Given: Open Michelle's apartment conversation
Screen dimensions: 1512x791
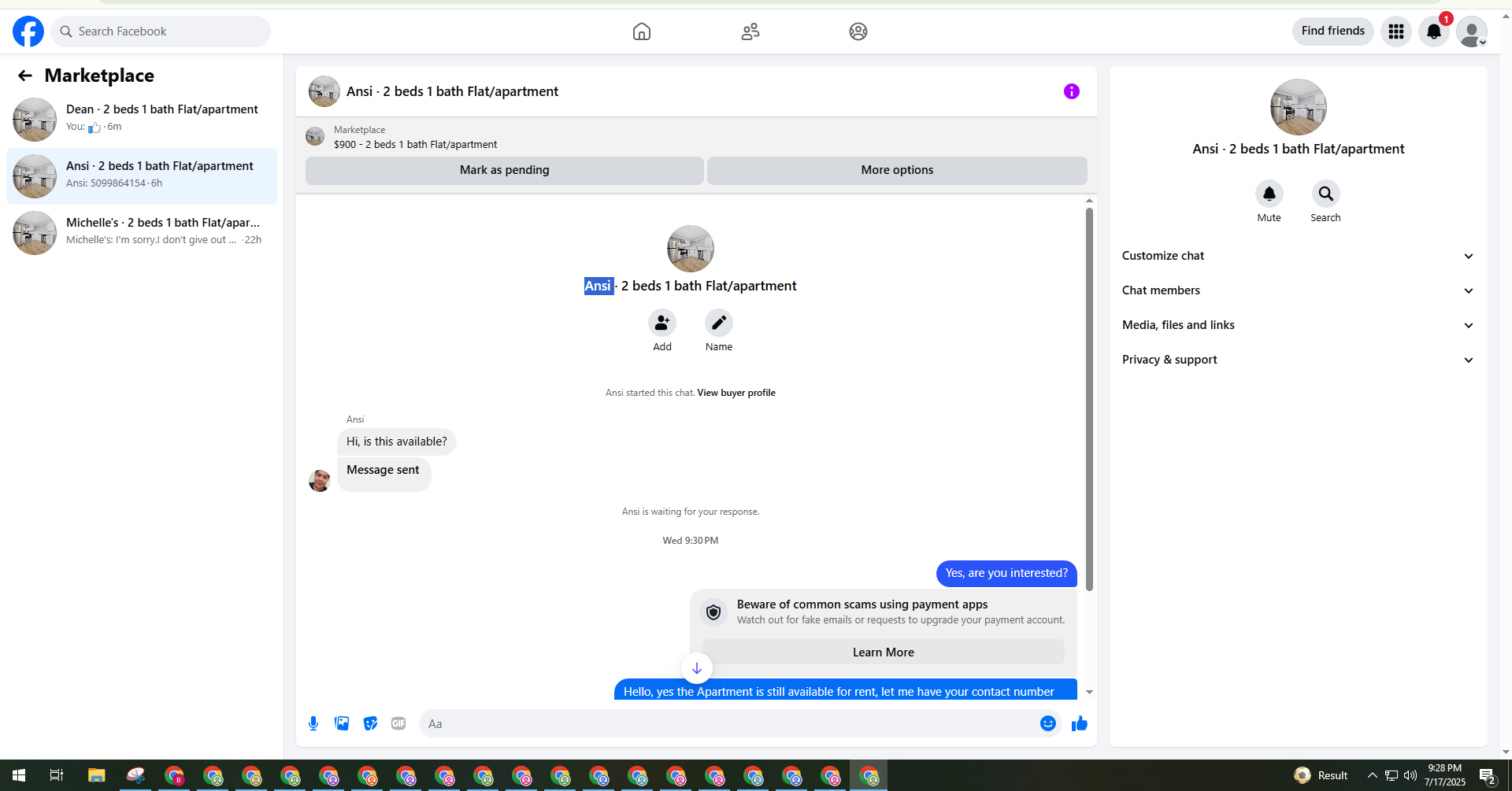Looking at the screenshot, I should 142,233.
